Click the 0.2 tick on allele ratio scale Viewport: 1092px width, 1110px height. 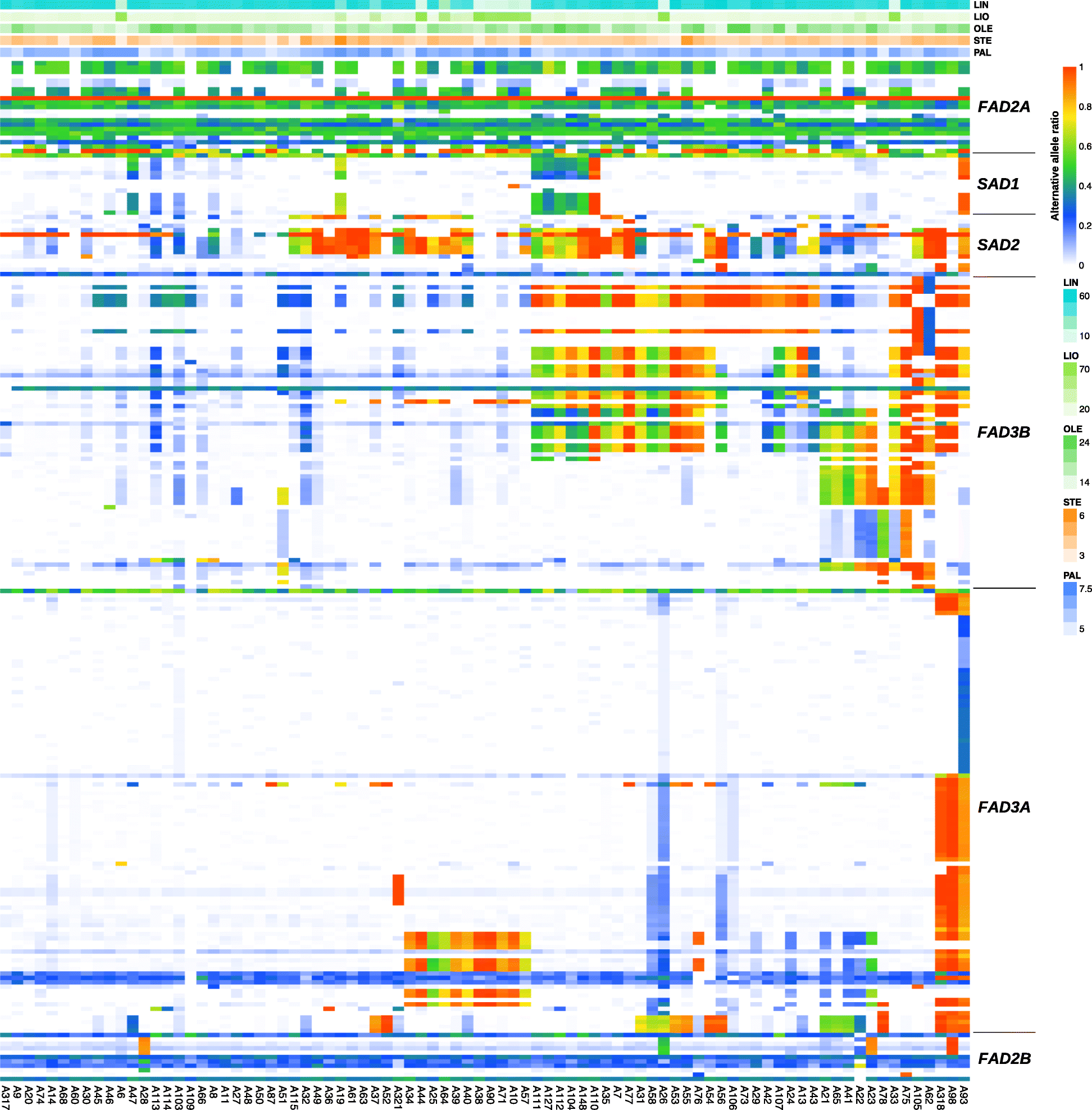coord(1085,225)
